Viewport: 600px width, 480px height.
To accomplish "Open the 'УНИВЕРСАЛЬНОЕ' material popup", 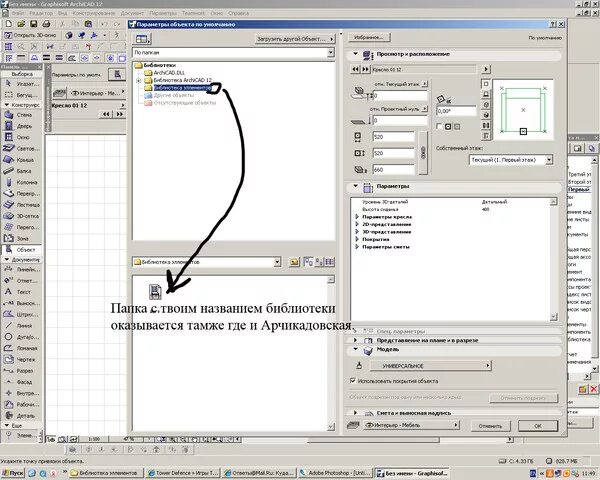I will (x=430, y=366).
